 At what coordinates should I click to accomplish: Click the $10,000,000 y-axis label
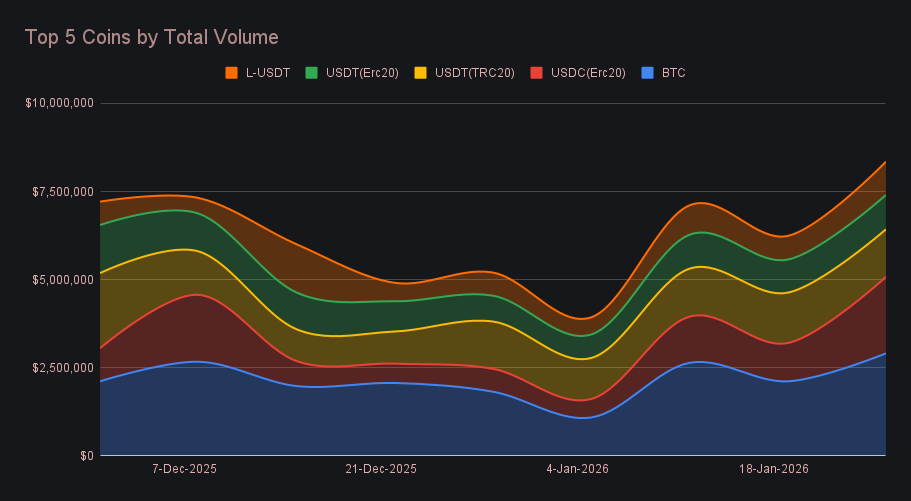[59, 103]
